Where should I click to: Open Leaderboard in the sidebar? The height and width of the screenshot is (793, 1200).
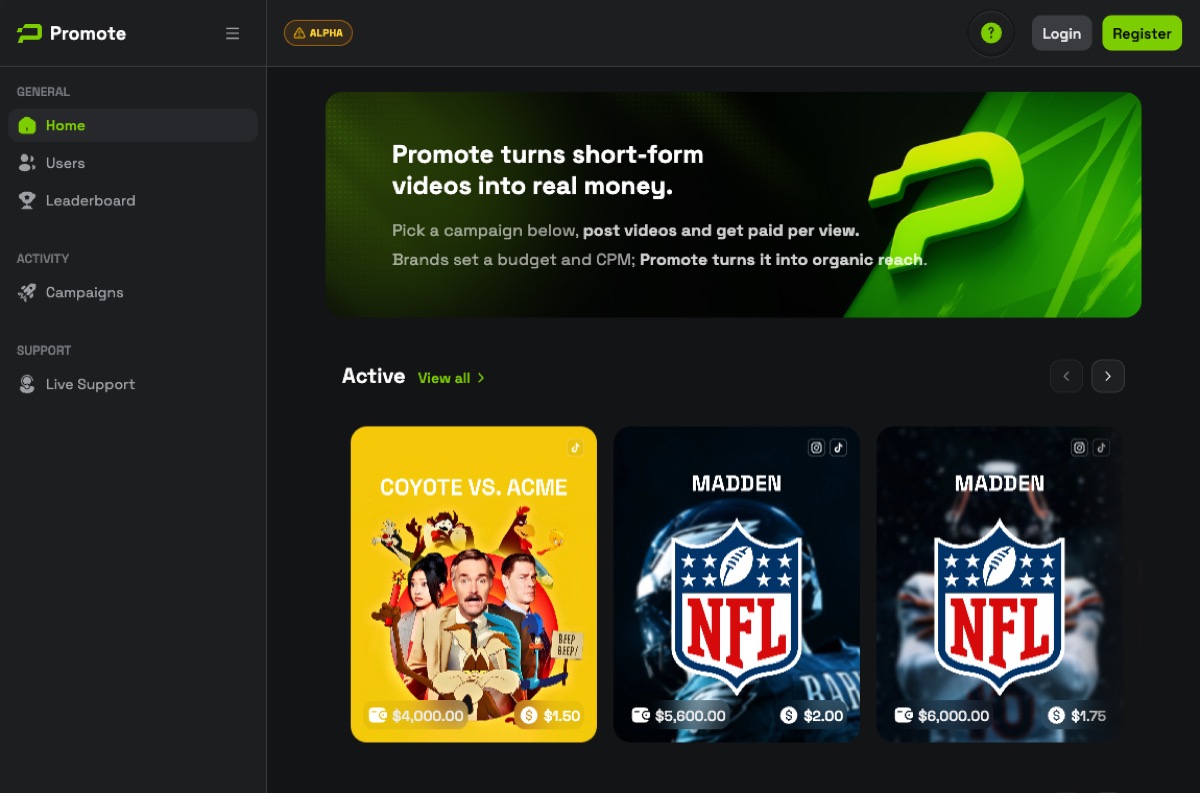pos(133,200)
